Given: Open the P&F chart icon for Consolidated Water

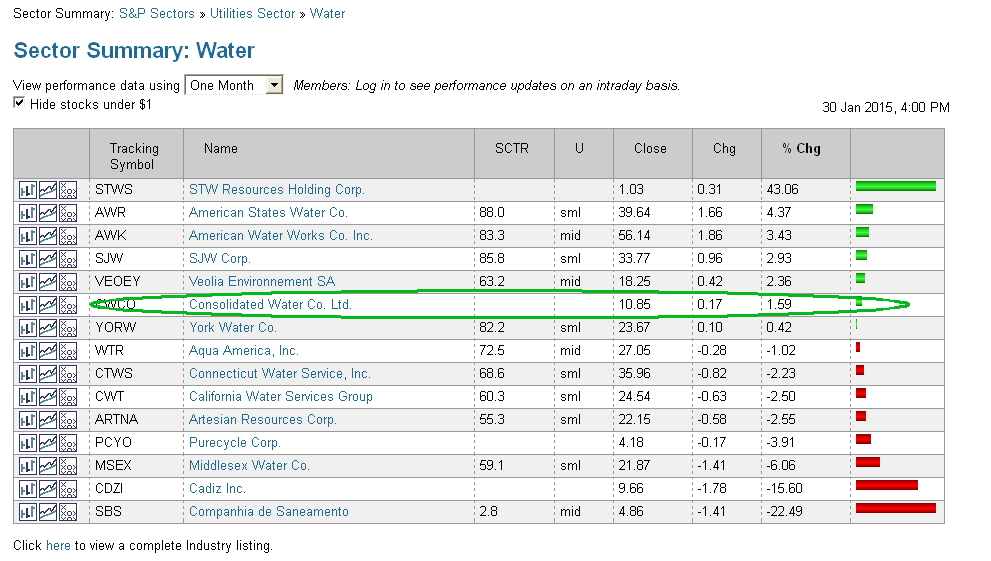Looking at the screenshot, I should (68, 305).
